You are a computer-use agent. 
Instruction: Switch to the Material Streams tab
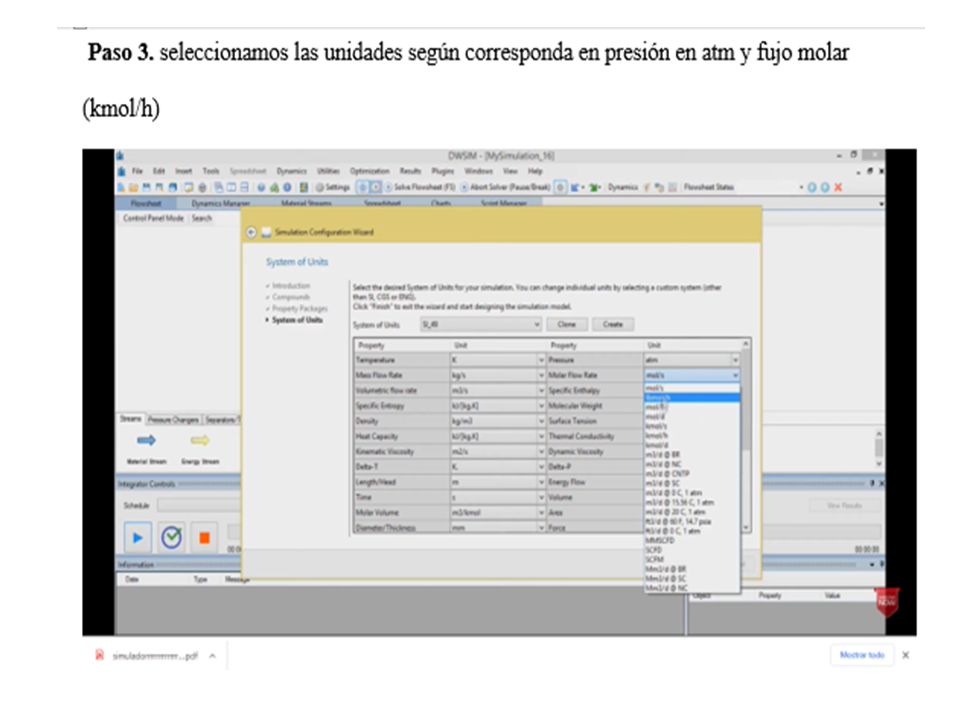pos(306,203)
